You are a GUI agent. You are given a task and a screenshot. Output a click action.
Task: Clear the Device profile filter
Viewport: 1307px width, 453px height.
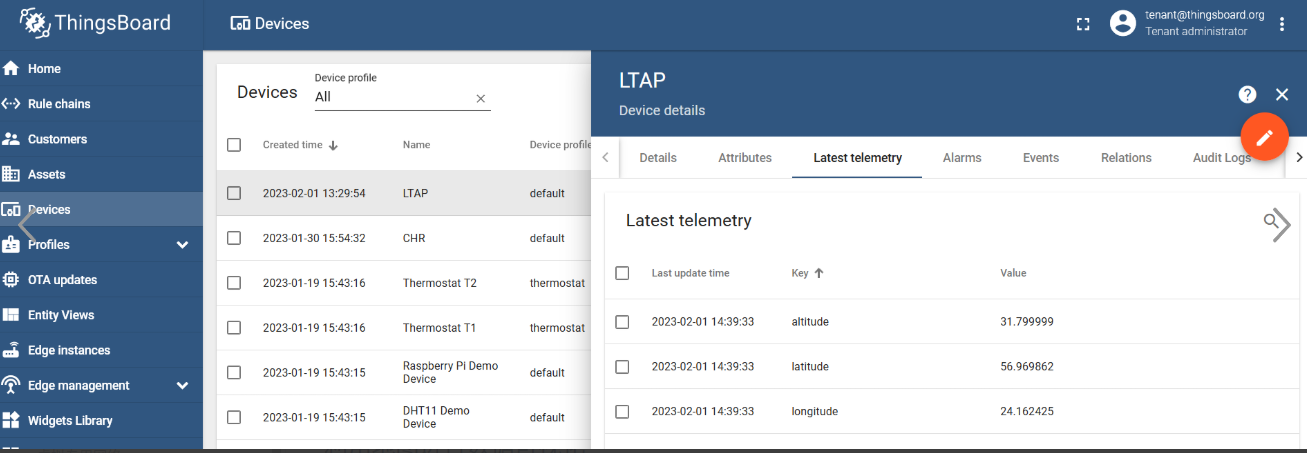pyautogui.click(x=480, y=98)
